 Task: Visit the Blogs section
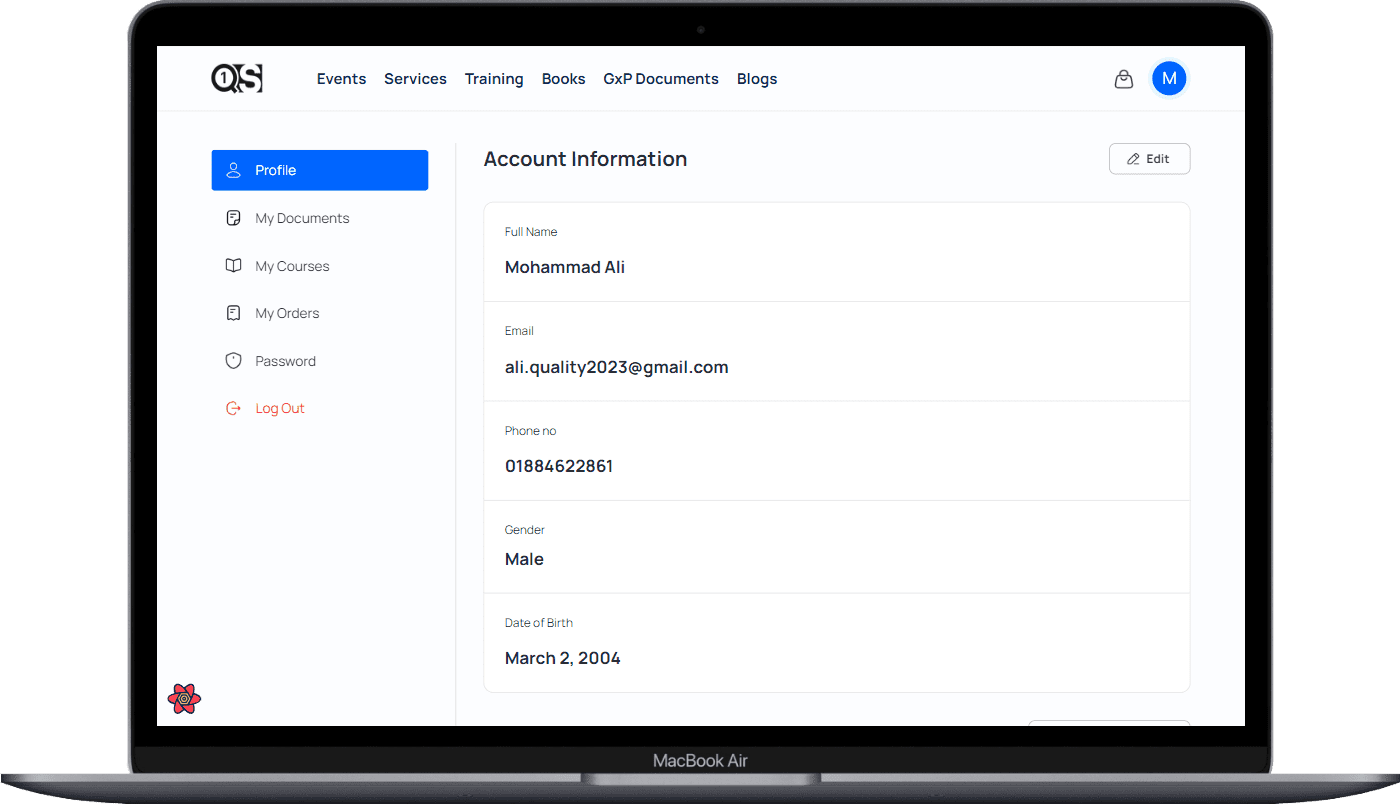point(757,79)
